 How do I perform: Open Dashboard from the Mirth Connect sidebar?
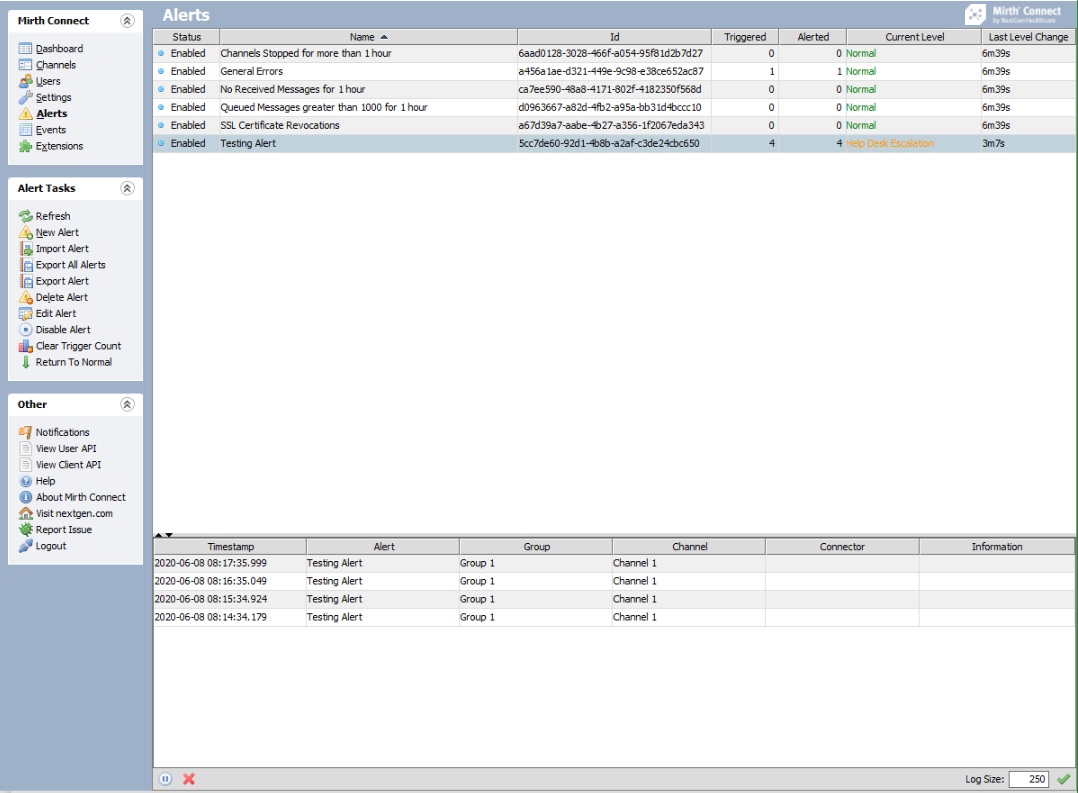pyautogui.click(x=59, y=48)
